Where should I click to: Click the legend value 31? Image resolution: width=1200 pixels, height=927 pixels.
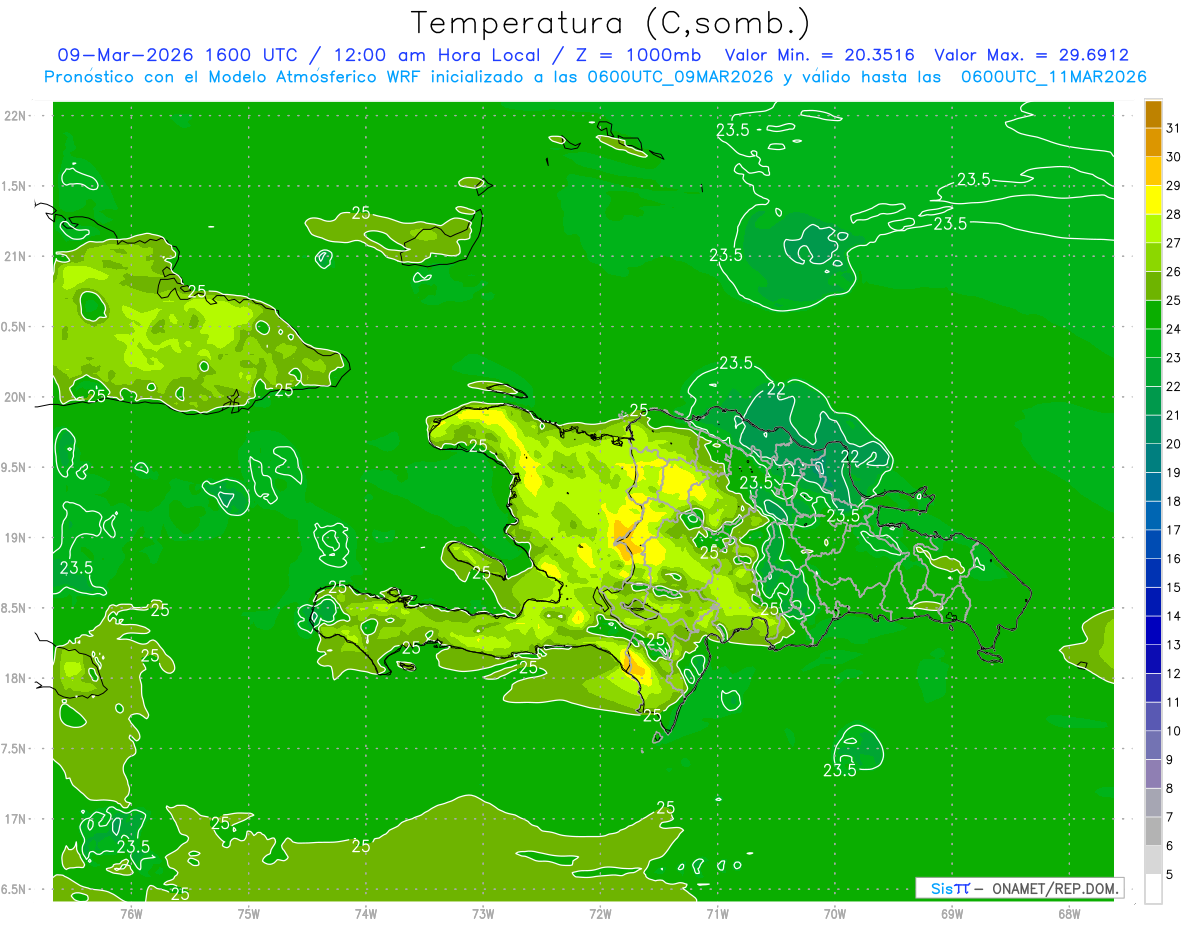point(1174,128)
